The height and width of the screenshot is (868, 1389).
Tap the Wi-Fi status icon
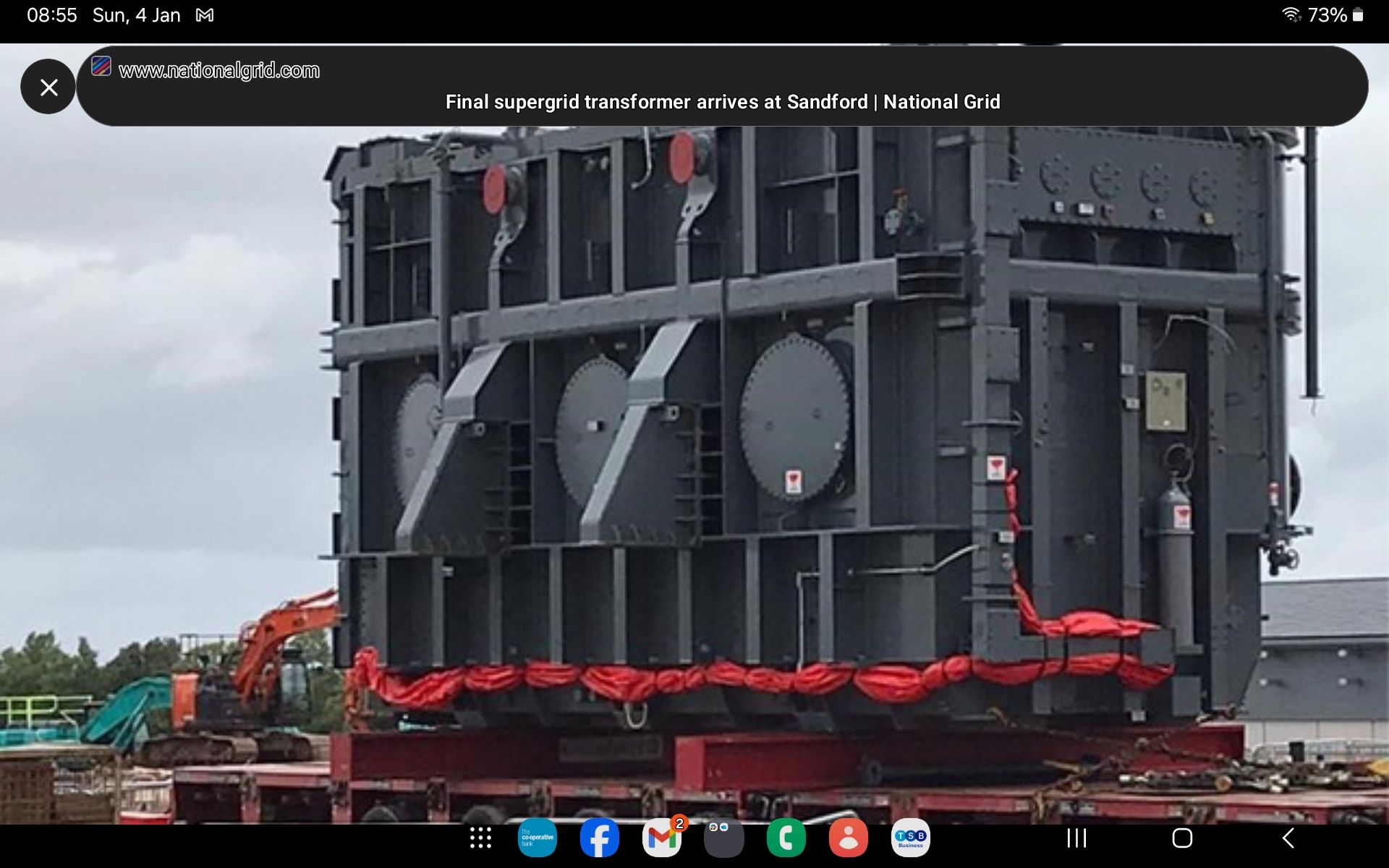point(1291,15)
